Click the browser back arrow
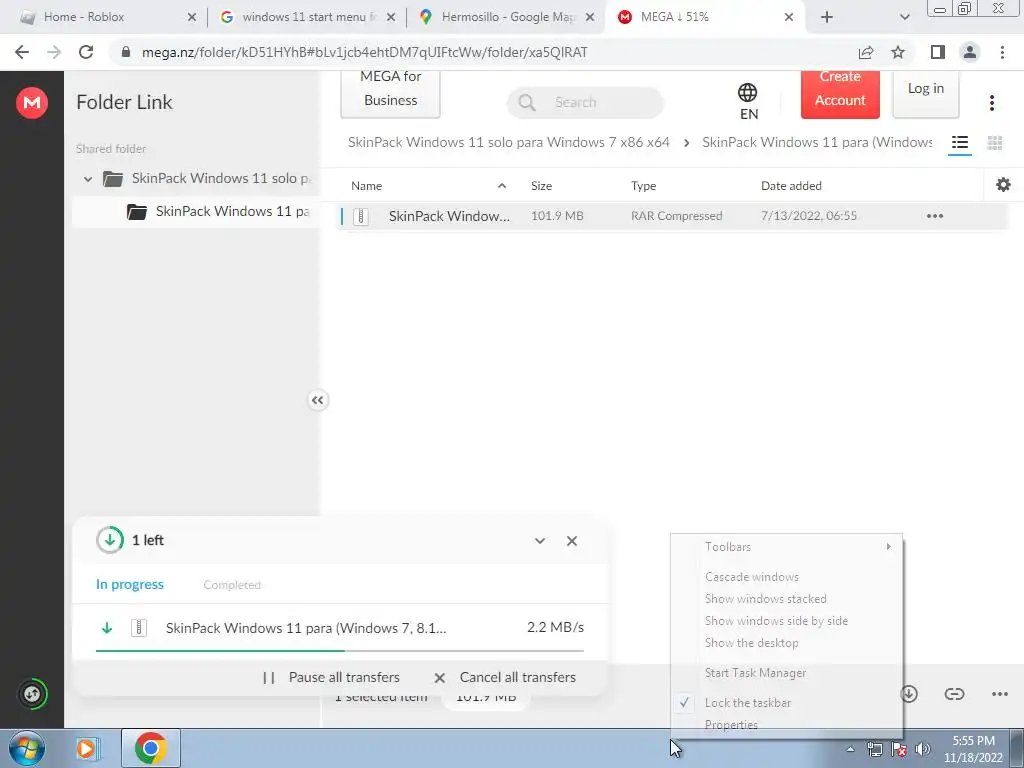Viewport: 1024px width, 768px height. [22, 52]
